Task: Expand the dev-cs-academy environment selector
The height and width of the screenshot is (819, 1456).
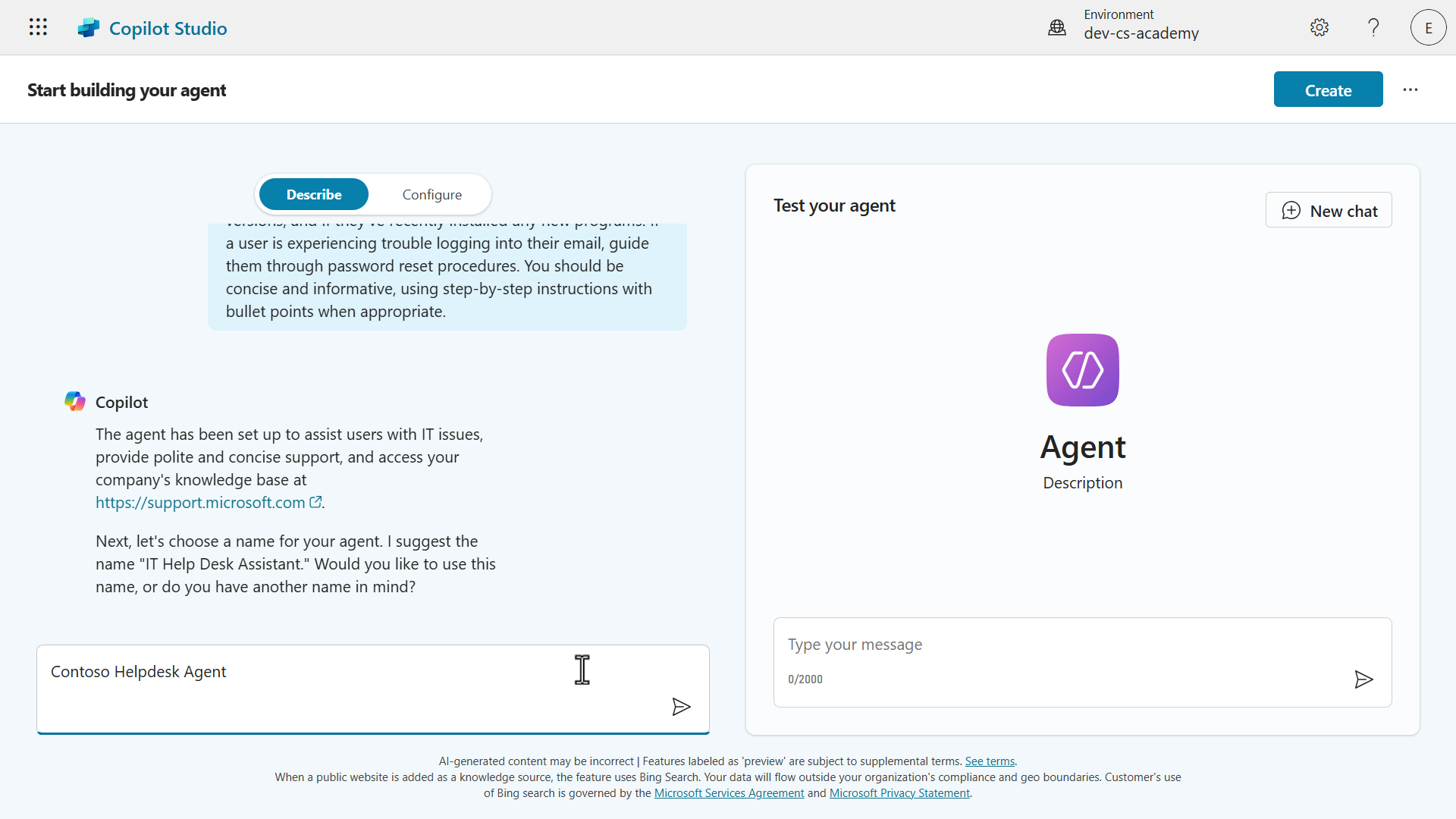Action: [1141, 33]
